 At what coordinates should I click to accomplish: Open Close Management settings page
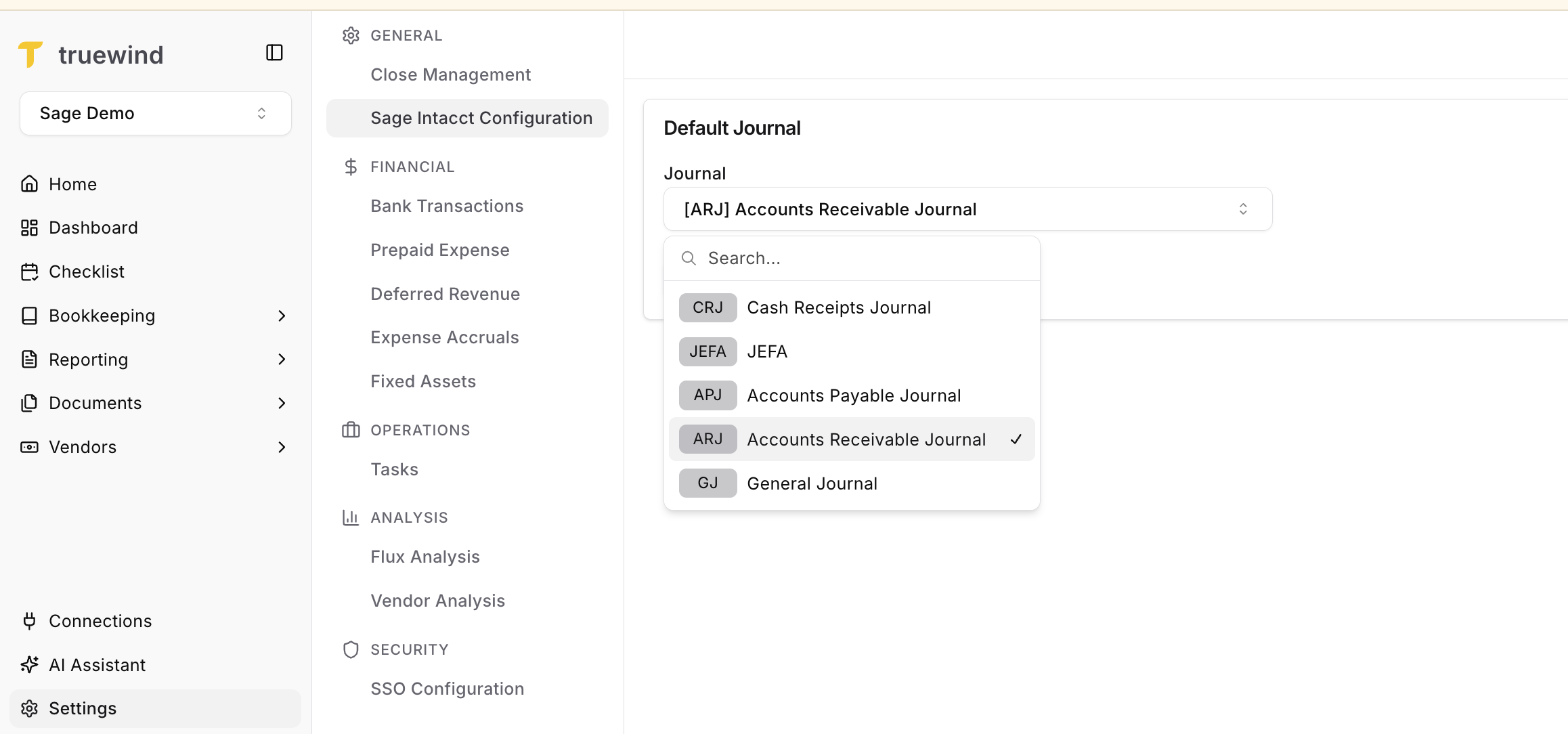pos(450,74)
